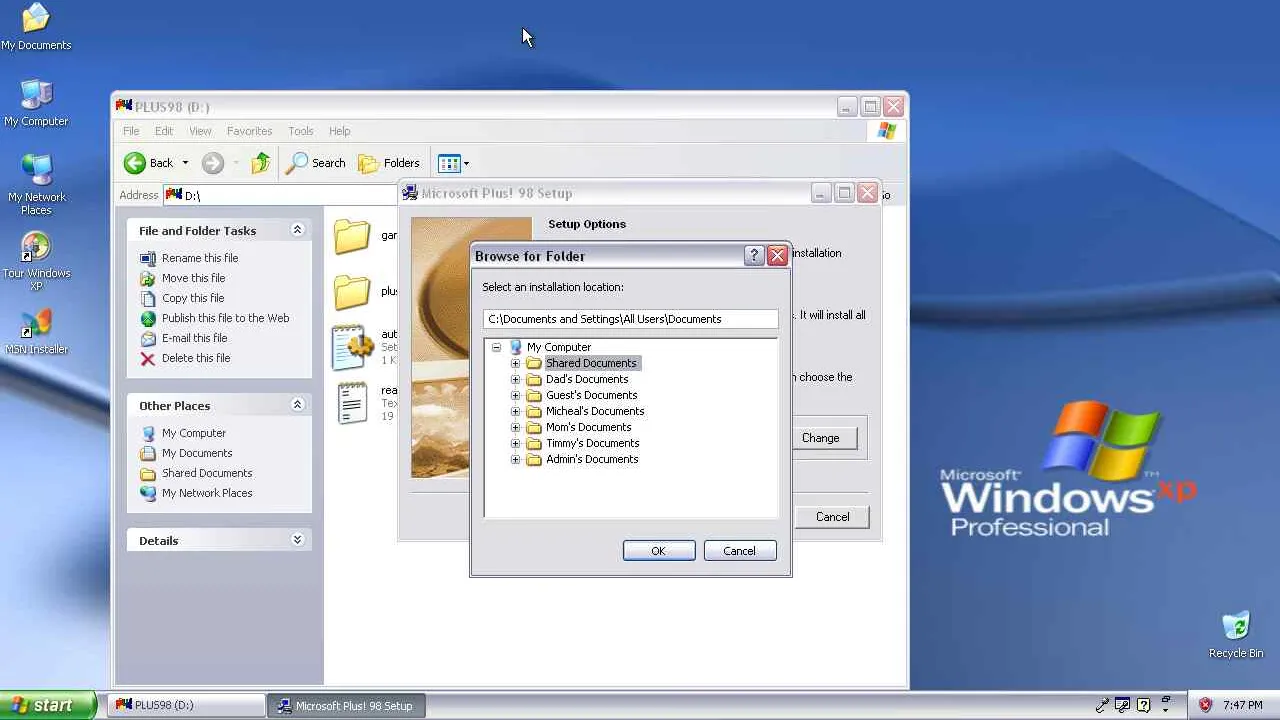Open the View menu in Explorer
This screenshot has width=1280, height=720.
click(200, 131)
